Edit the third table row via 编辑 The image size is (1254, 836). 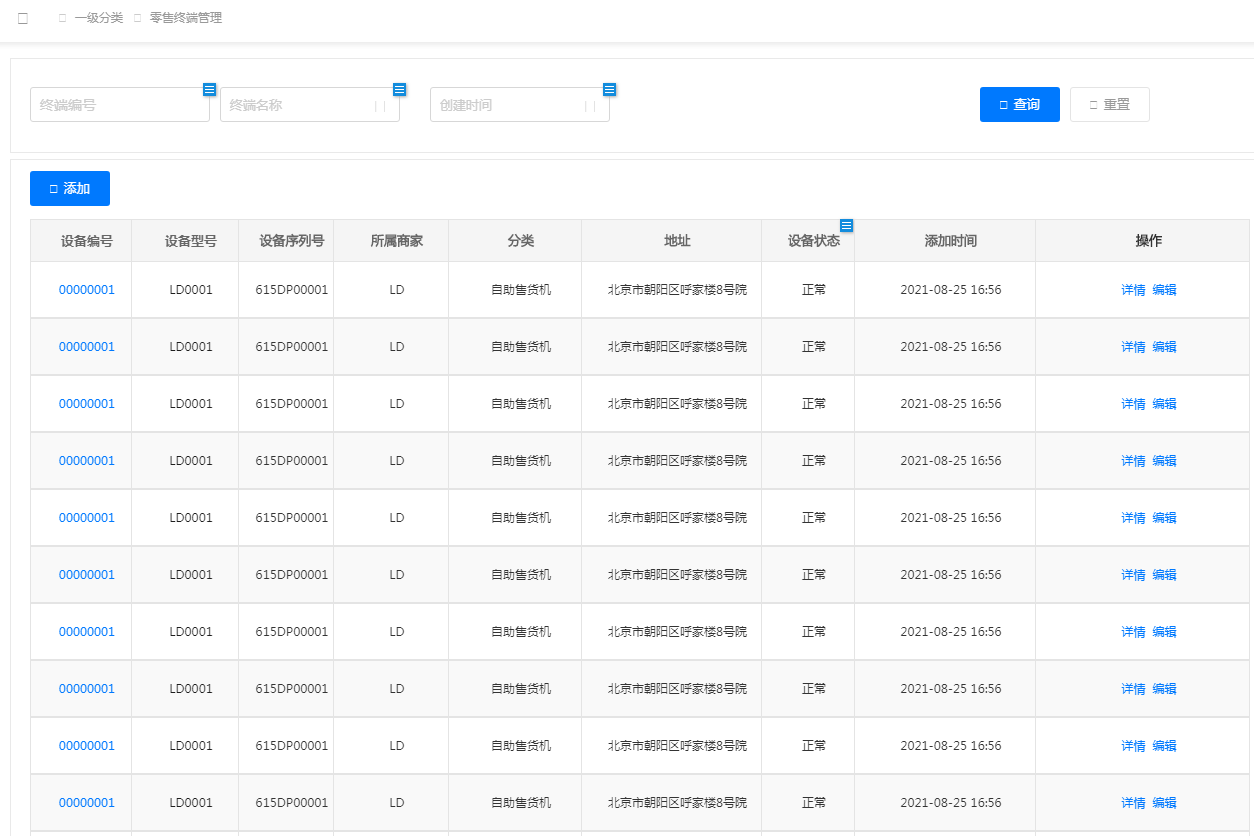(x=1164, y=404)
